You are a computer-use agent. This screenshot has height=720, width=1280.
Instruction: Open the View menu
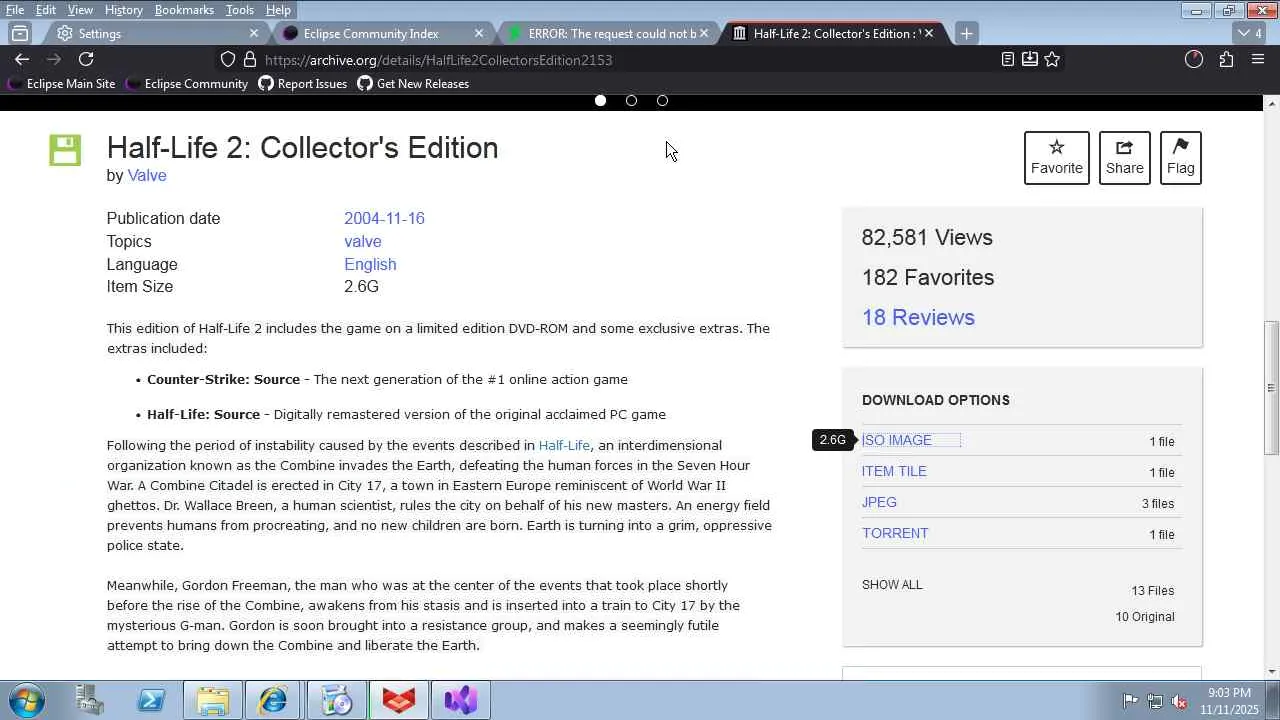pos(80,10)
